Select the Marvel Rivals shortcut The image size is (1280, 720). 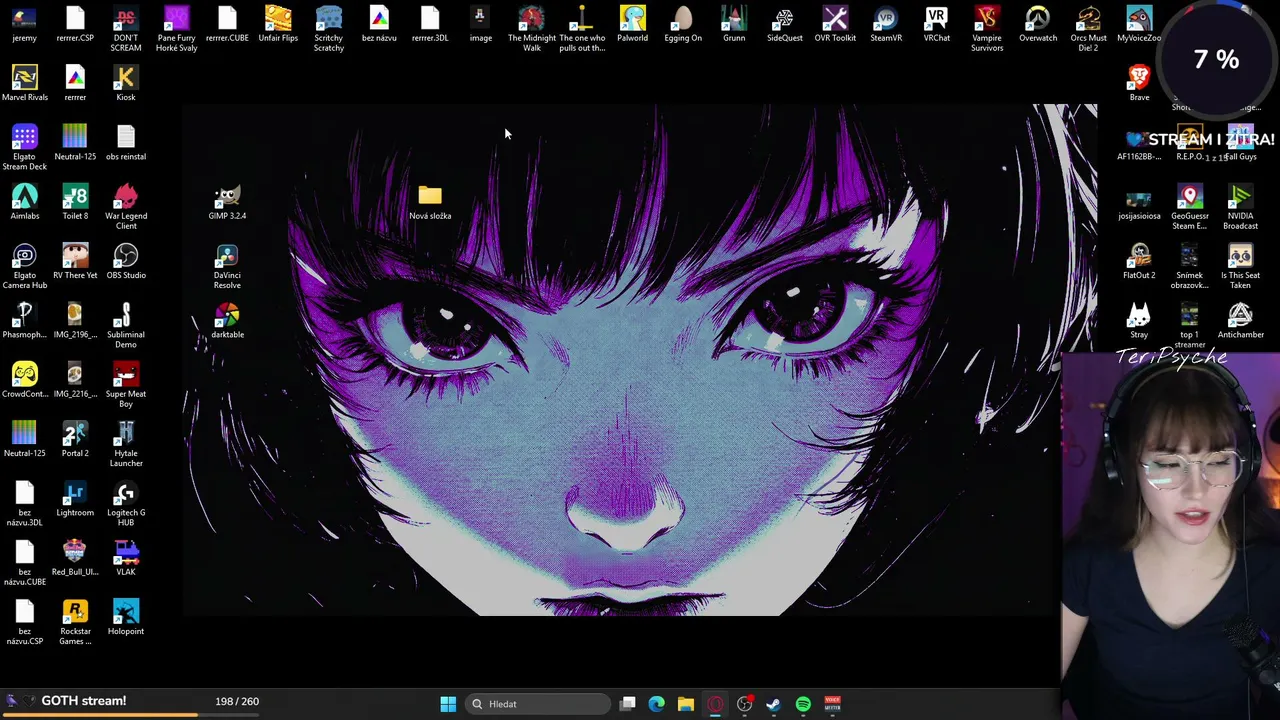click(25, 84)
